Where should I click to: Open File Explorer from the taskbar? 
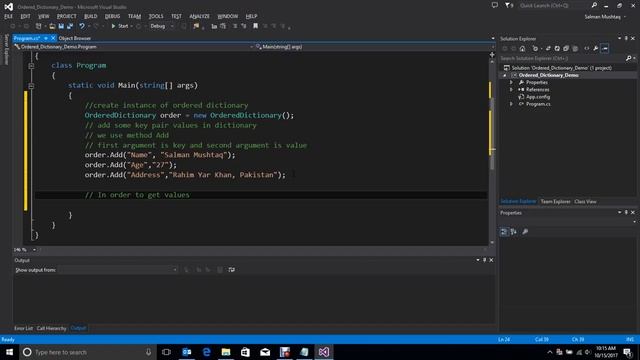226,352
